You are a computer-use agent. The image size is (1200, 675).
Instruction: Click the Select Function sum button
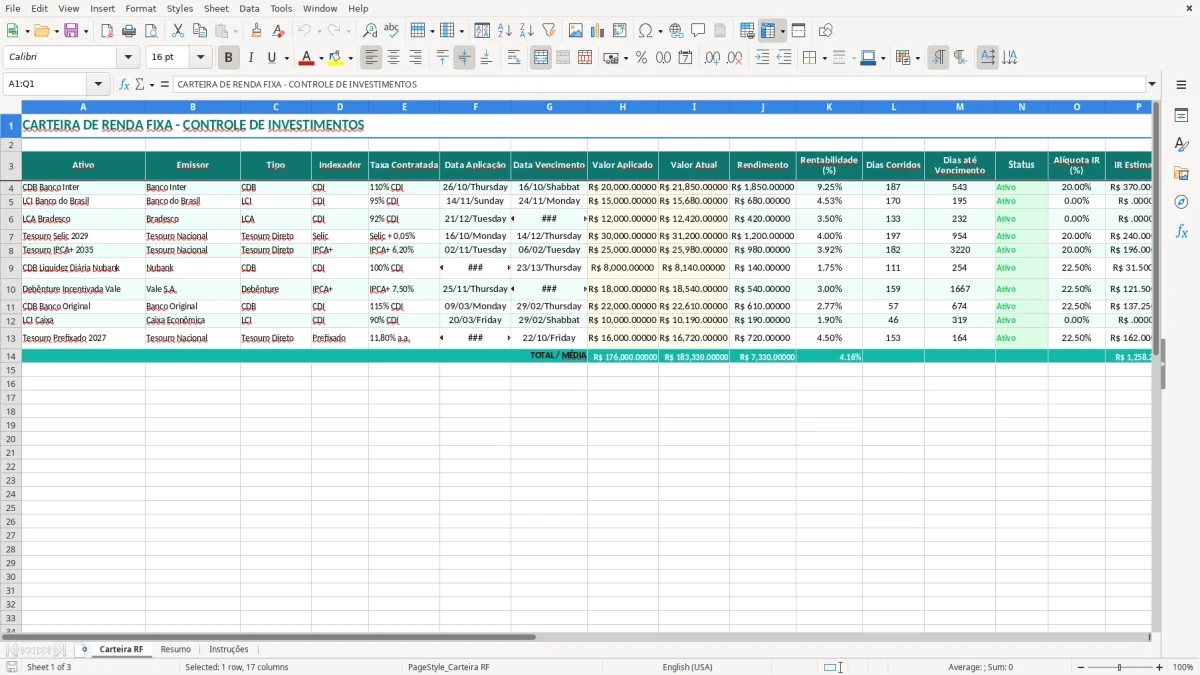point(139,84)
